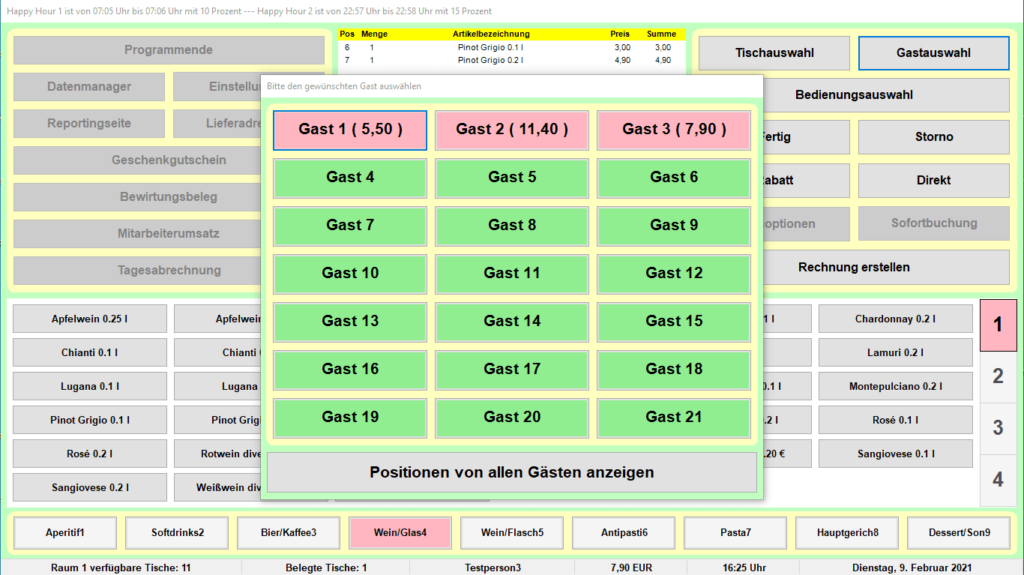Click the Gast 15 button

[x=674, y=322]
